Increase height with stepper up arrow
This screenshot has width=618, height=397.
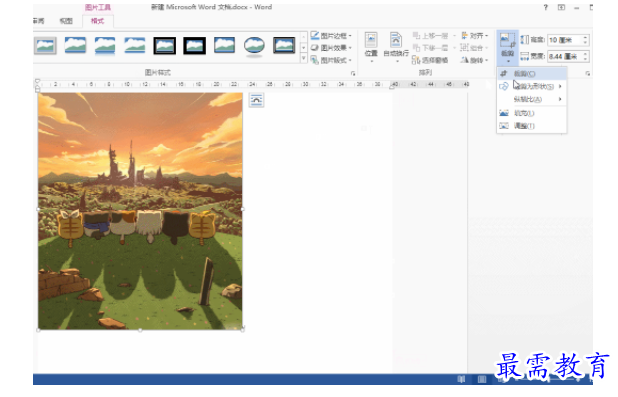pyautogui.click(x=585, y=37)
